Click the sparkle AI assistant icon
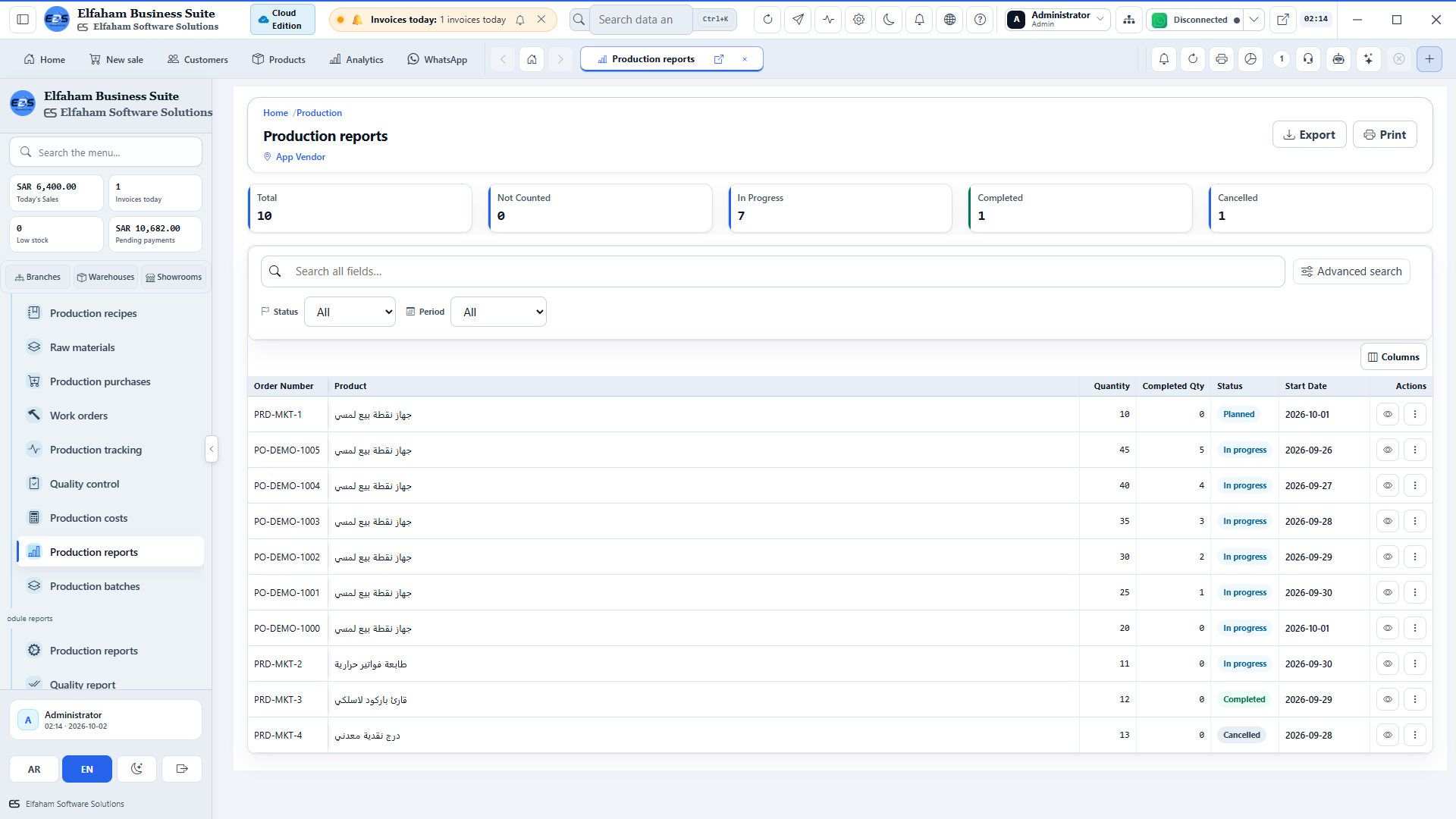Image resolution: width=1456 pixels, height=819 pixels. (1368, 59)
